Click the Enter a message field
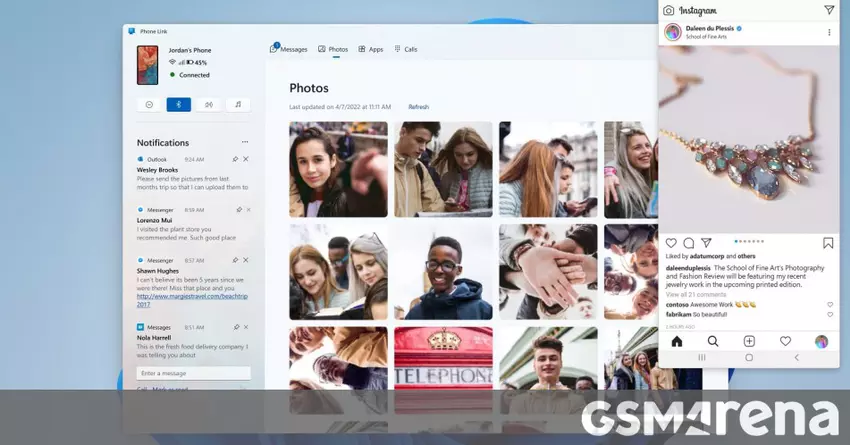850x445 pixels. point(194,373)
